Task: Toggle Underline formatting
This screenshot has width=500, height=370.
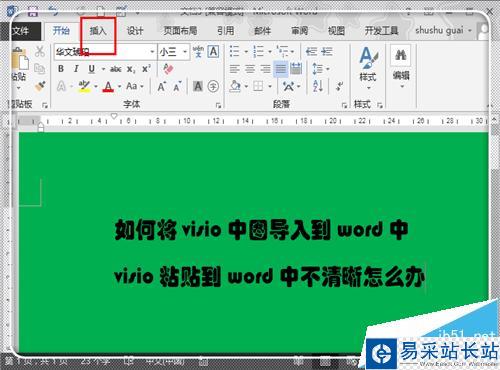Action: point(91,69)
